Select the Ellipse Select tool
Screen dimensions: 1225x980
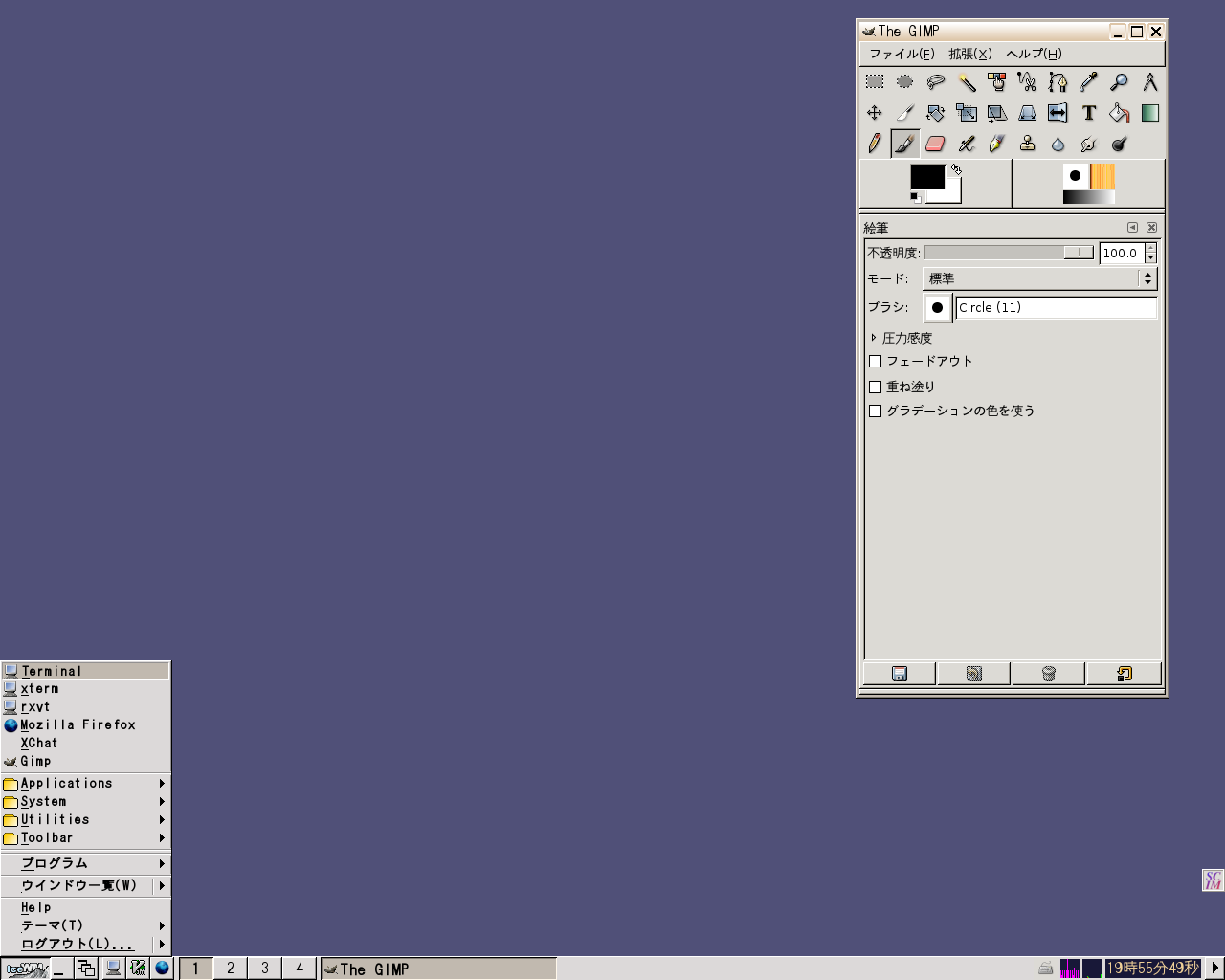click(905, 82)
